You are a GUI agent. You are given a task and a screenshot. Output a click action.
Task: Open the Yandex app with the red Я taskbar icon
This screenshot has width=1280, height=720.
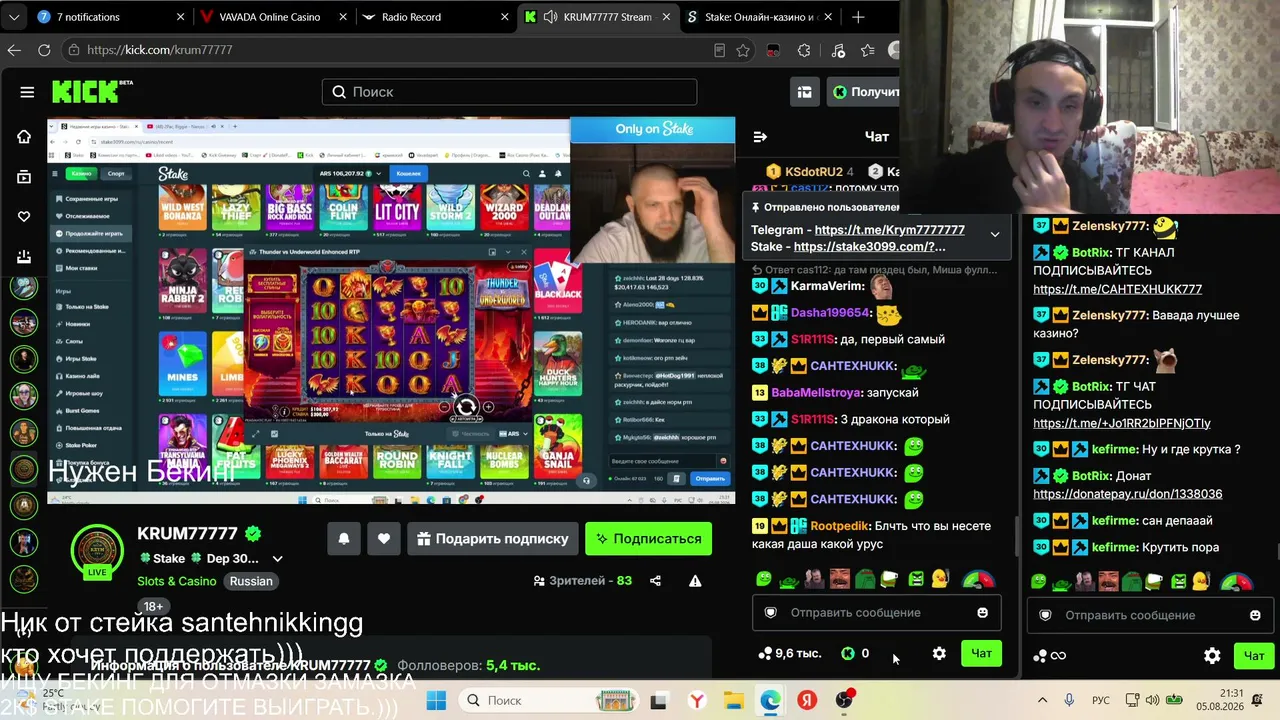[x=807, y=701]
